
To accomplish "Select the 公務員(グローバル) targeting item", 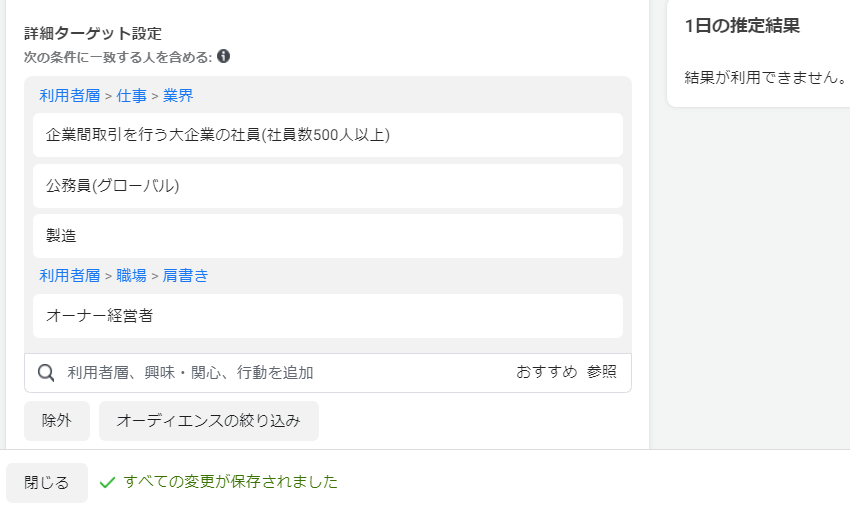I will pos(328,186).
